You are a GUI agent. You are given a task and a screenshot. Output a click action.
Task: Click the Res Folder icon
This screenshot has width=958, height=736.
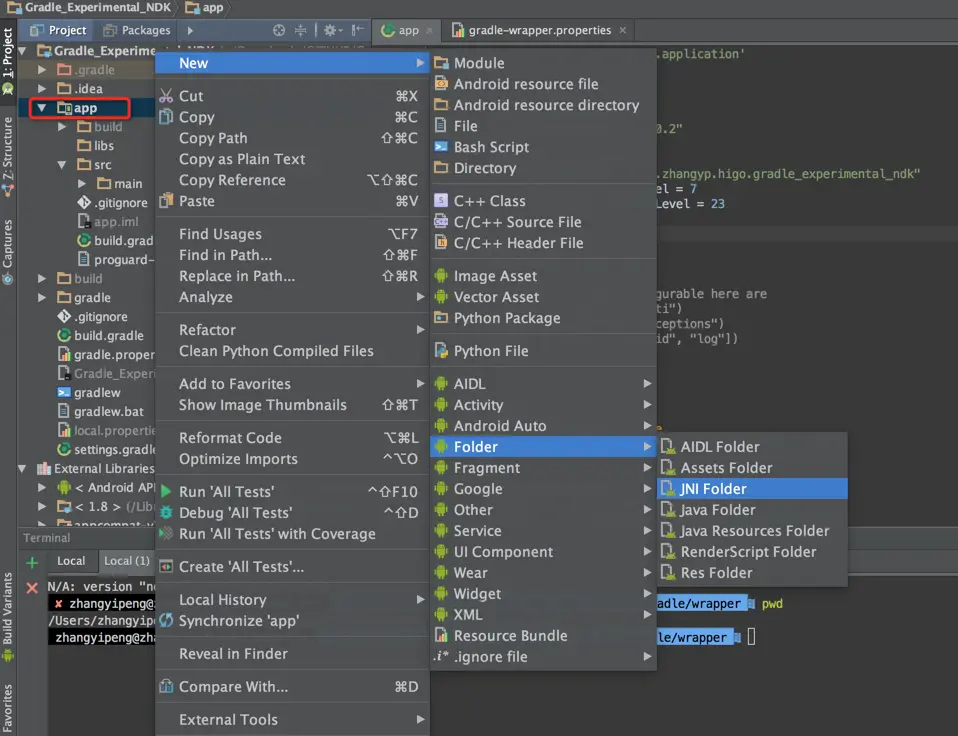coord(668,572)
